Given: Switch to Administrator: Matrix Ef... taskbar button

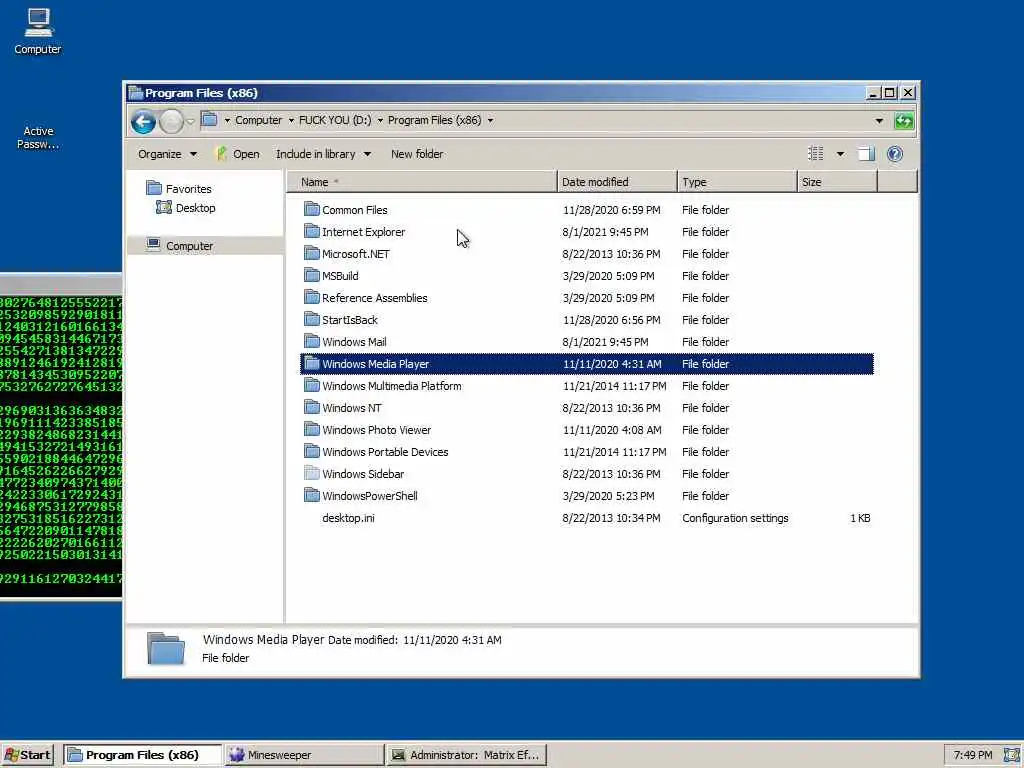Looking at the screenshot, I should tap(466, 755).
